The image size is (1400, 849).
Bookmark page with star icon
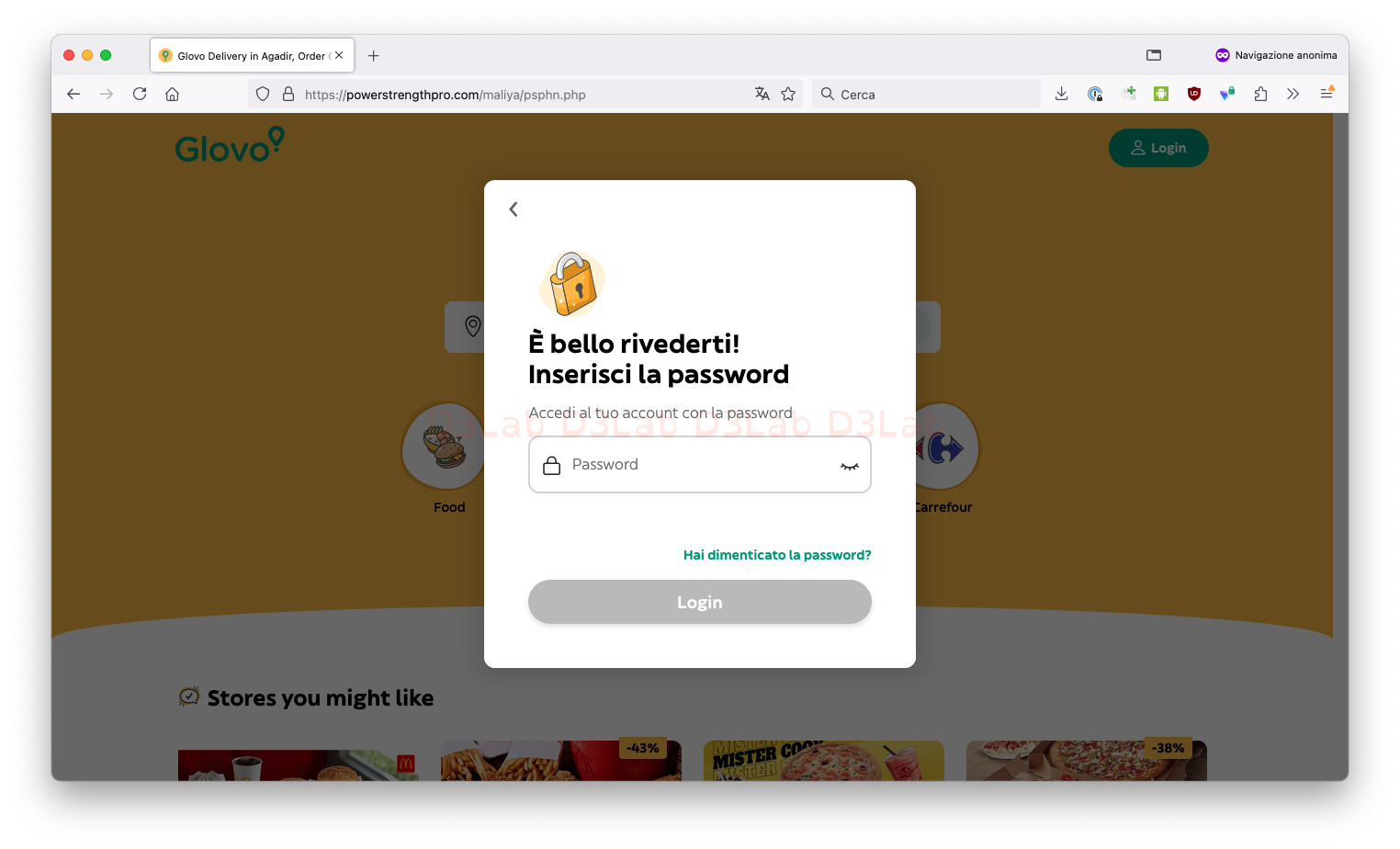point(788,94)
